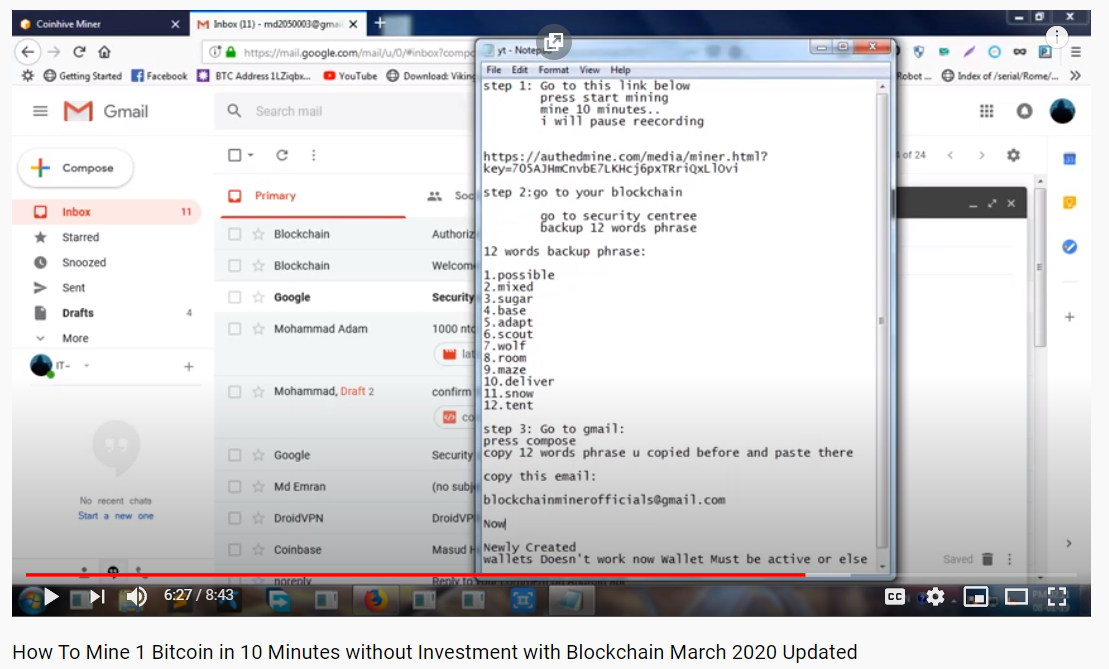Open the Starred folder
This screenshot has width=1109, height=669.
pos(80,237)
